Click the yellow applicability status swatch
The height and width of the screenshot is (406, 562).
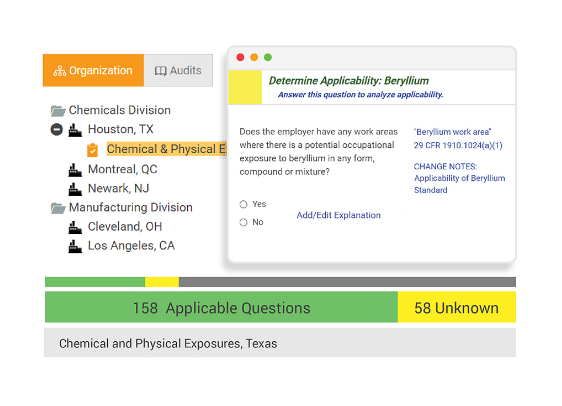tap(245, 87)
